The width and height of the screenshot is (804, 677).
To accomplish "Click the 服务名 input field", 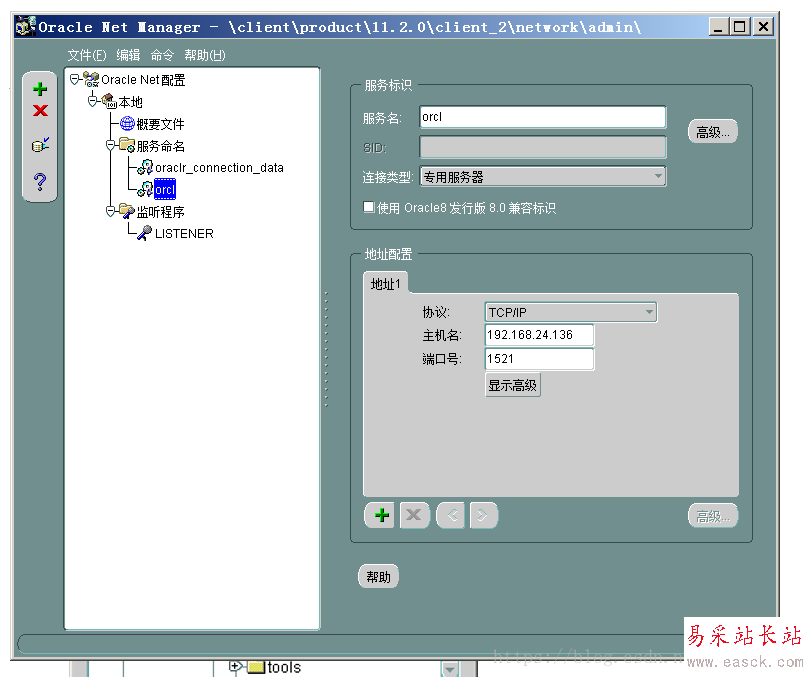I will click(x=542, y=117).
